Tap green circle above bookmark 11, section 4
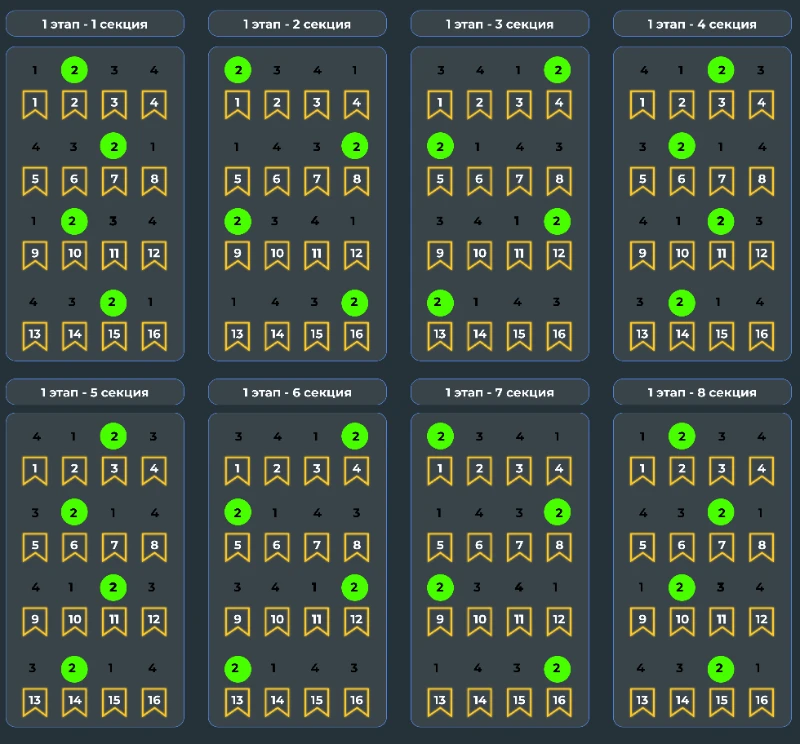This screenshot has height=744, width=800. click(720, 221)
